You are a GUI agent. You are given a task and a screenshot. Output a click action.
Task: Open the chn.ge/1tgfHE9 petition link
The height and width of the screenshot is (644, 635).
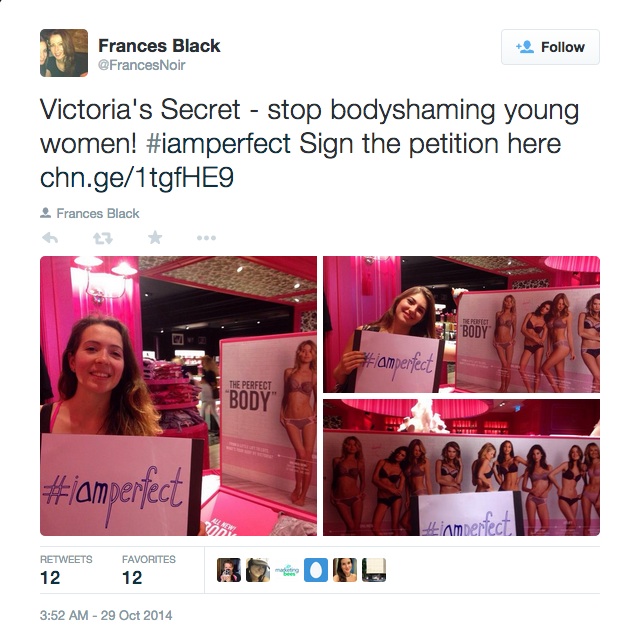click(137, 178)
